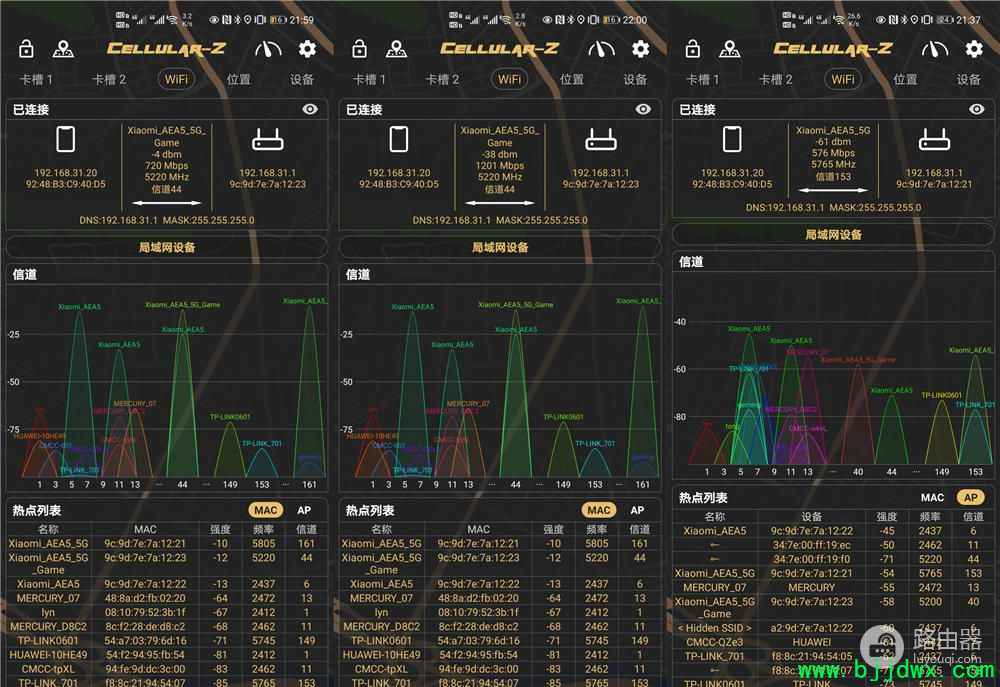Select MAC toggle in the 21:37 hotspot list
The image size is (1000, 687).
pyautogui.click(x=932, y=497)
